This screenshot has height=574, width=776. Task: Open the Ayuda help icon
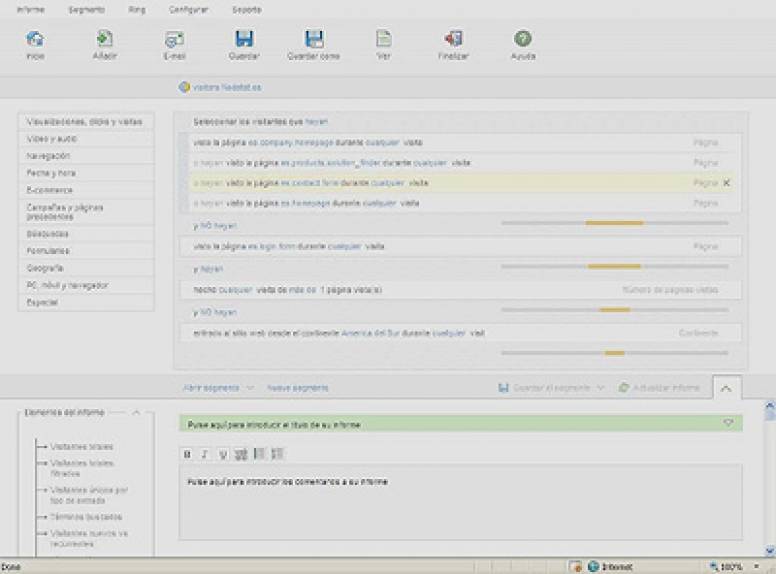pyautogui.click(x=522, y=39)
